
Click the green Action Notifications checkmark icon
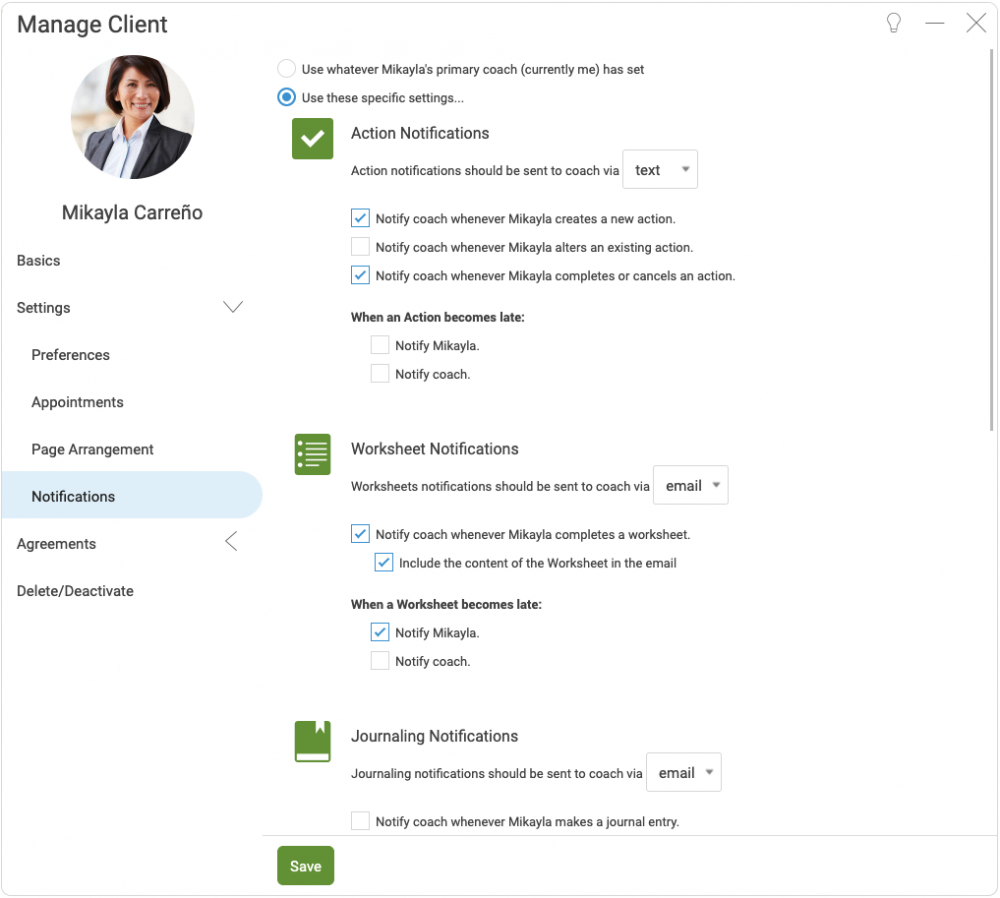click(x=312, y=138)
